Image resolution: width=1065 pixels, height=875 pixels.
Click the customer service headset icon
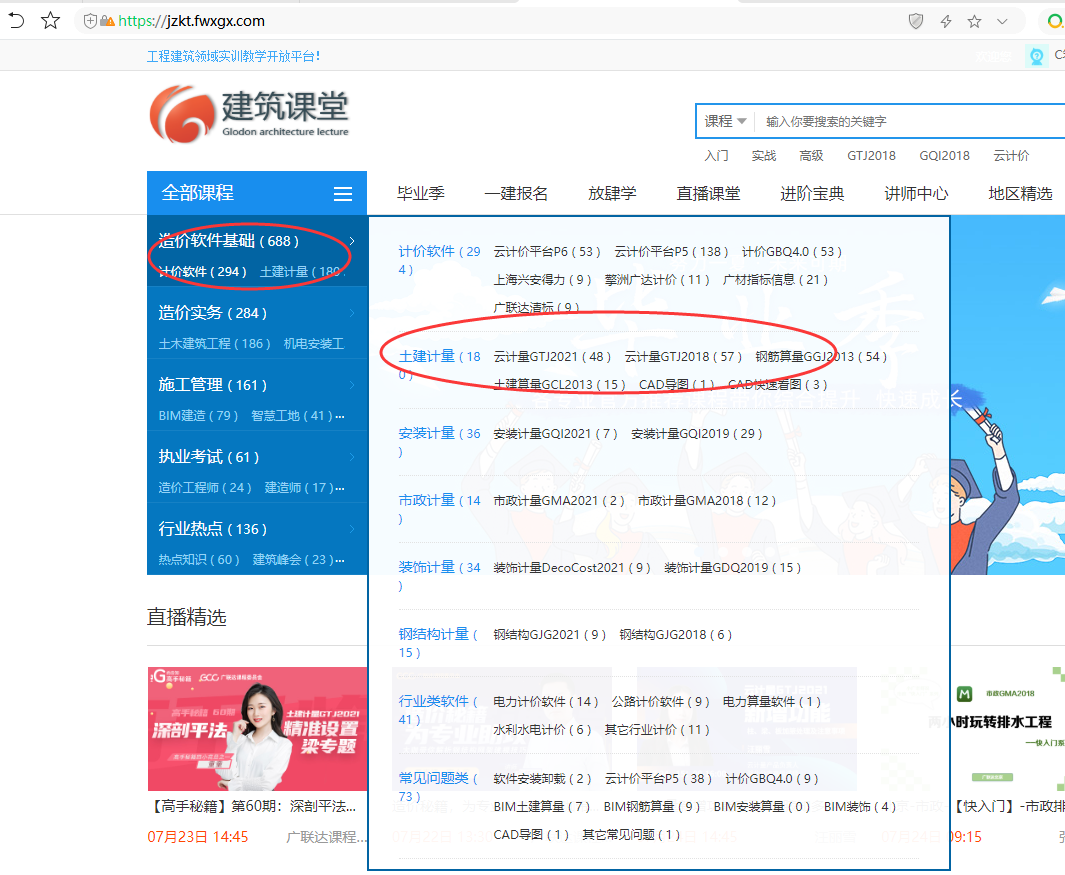(1036, 56)
